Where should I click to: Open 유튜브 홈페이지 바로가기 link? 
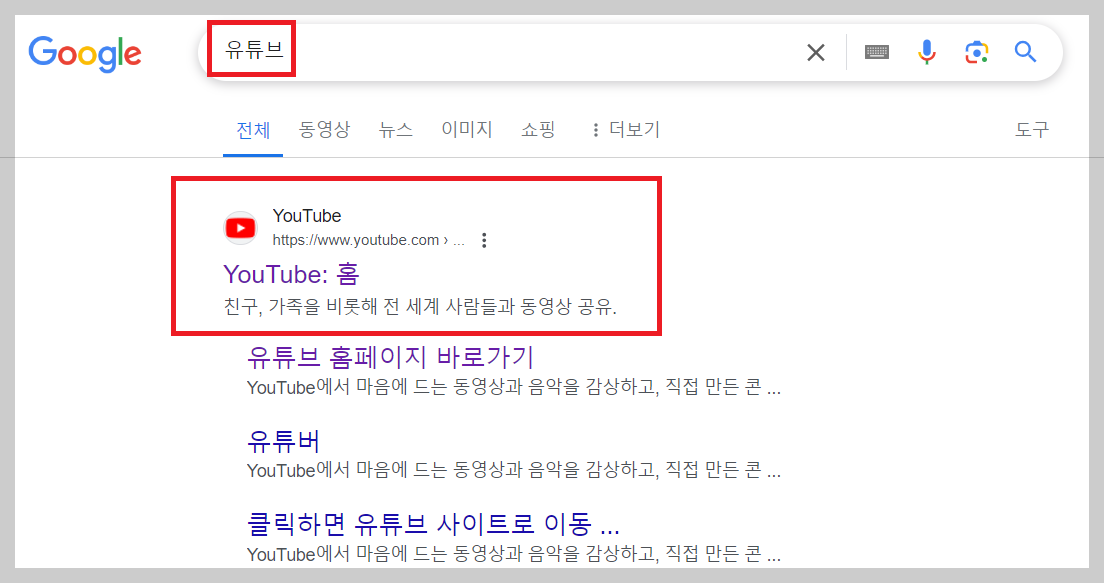(391, 357)
